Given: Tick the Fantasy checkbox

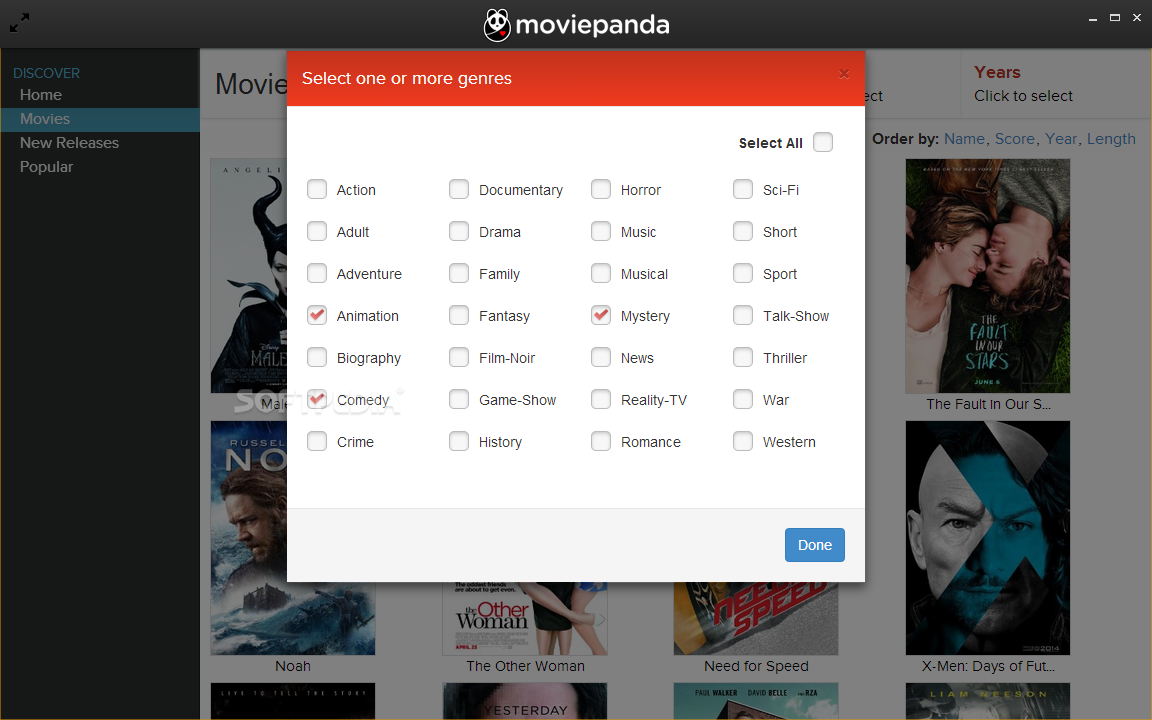Looking at the screenshot, I should click(458, 314).
